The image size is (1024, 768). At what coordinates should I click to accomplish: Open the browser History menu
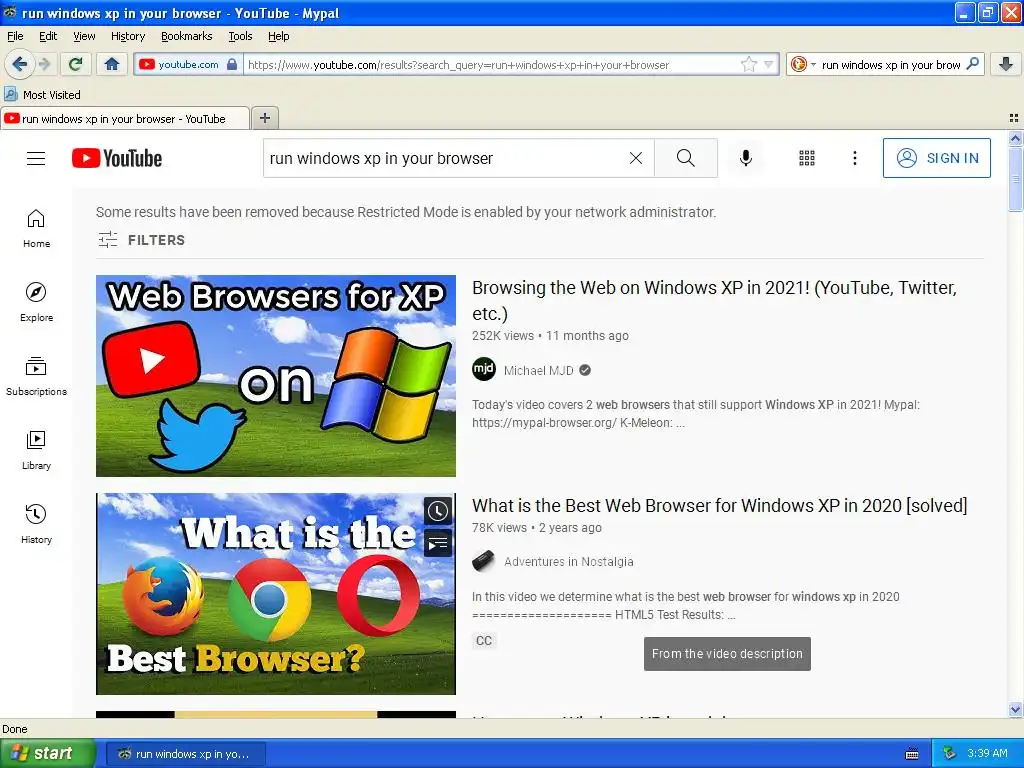pyautogui.click(x=127, y=36)
